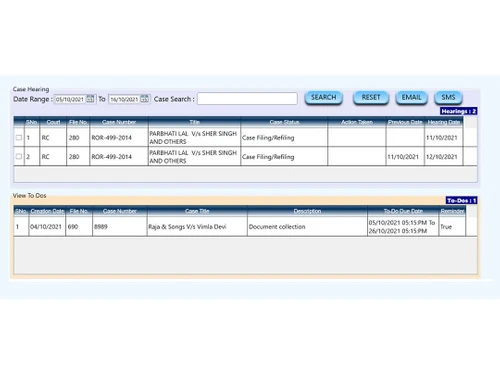This screenshot has width=500, height=375.
Task: Sort hearings by Case Status column
Action: (x=284, y=122)
